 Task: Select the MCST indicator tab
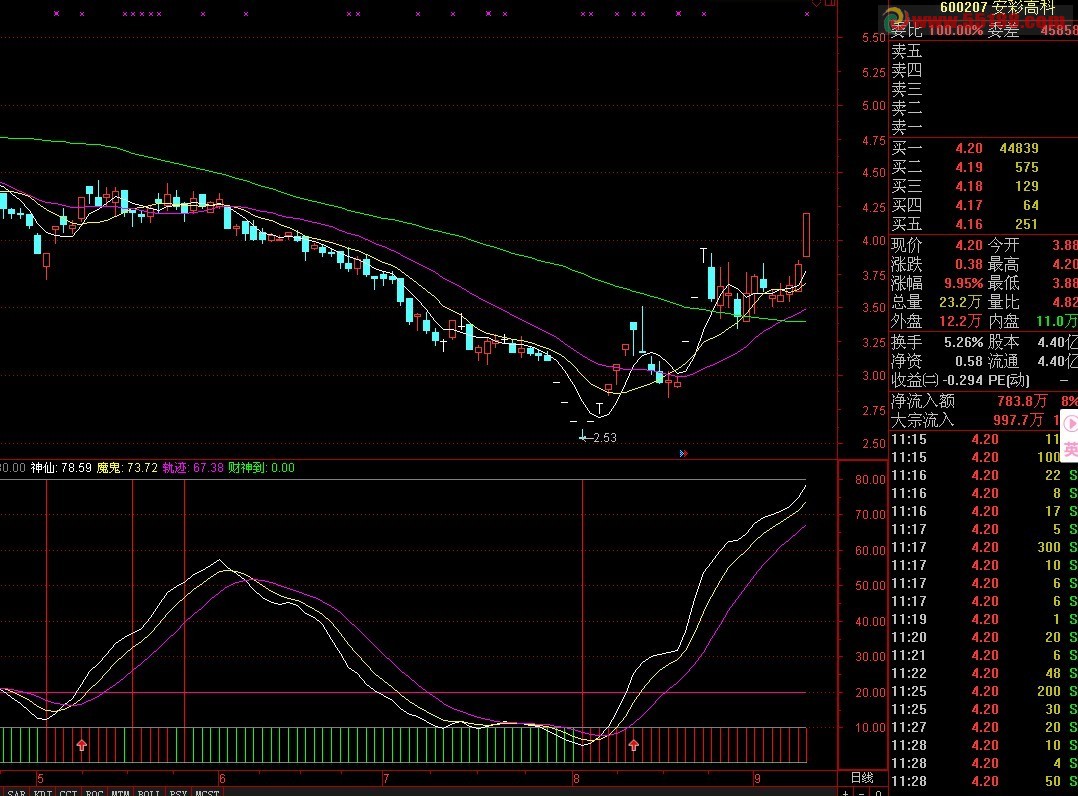(207, 792)
